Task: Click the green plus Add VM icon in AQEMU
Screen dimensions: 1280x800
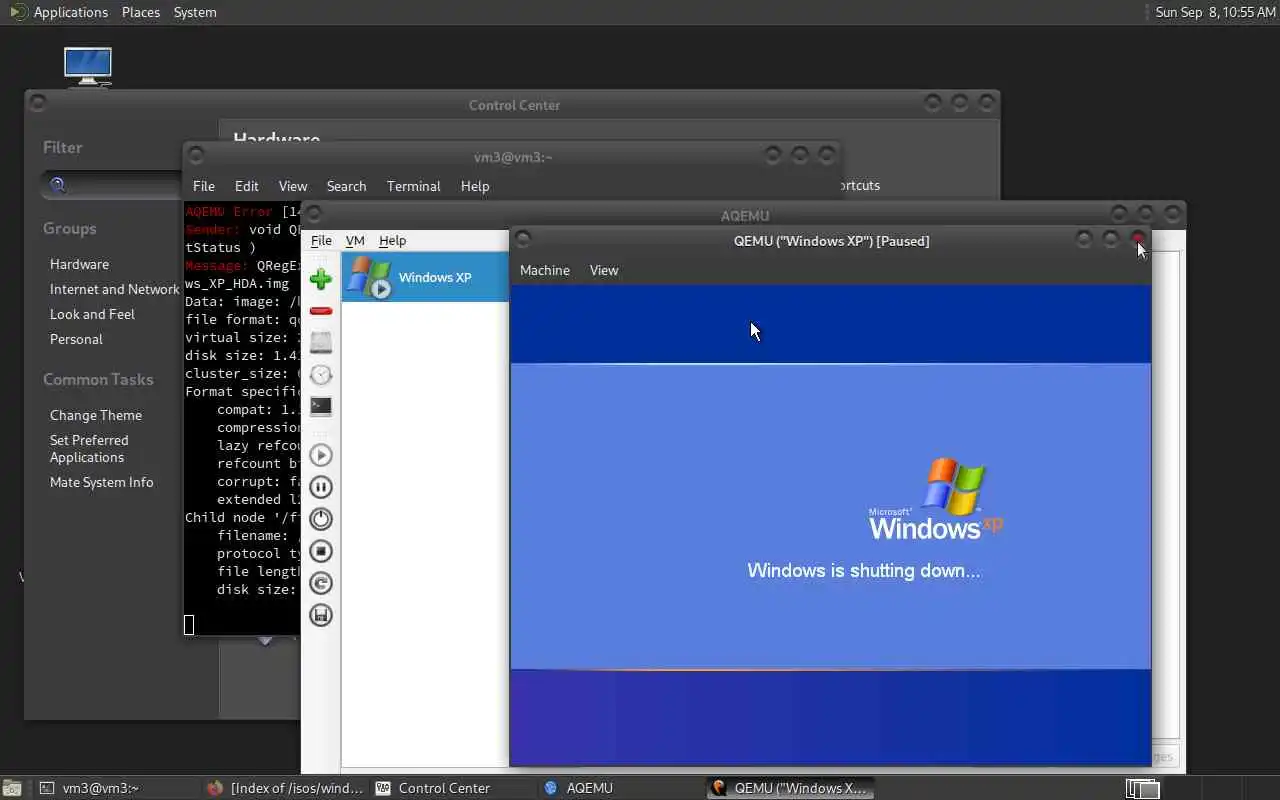Action: point(321,279)
